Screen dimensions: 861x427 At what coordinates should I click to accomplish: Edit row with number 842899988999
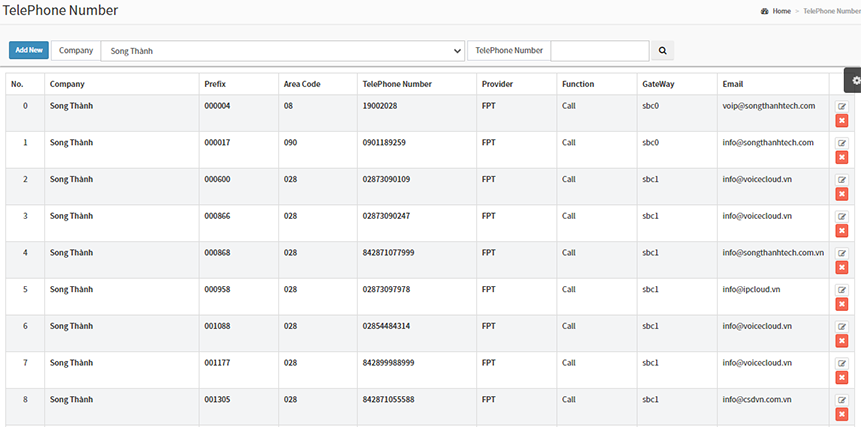click(841, 363)
